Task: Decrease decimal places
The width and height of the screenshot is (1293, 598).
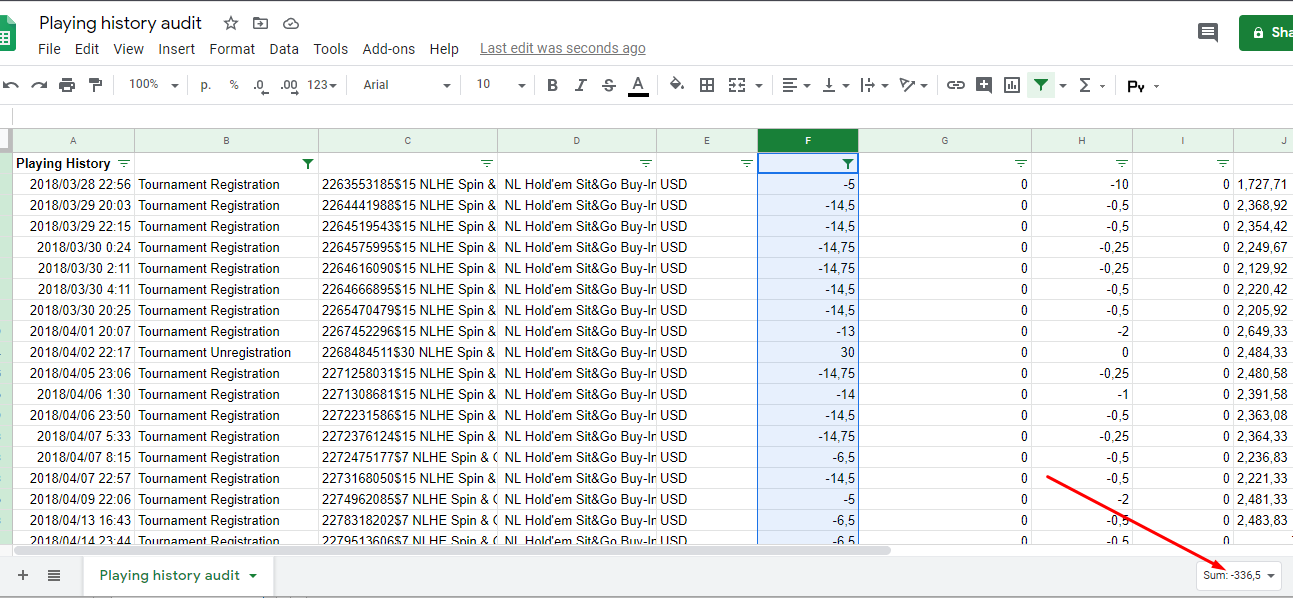Action: 260,85
